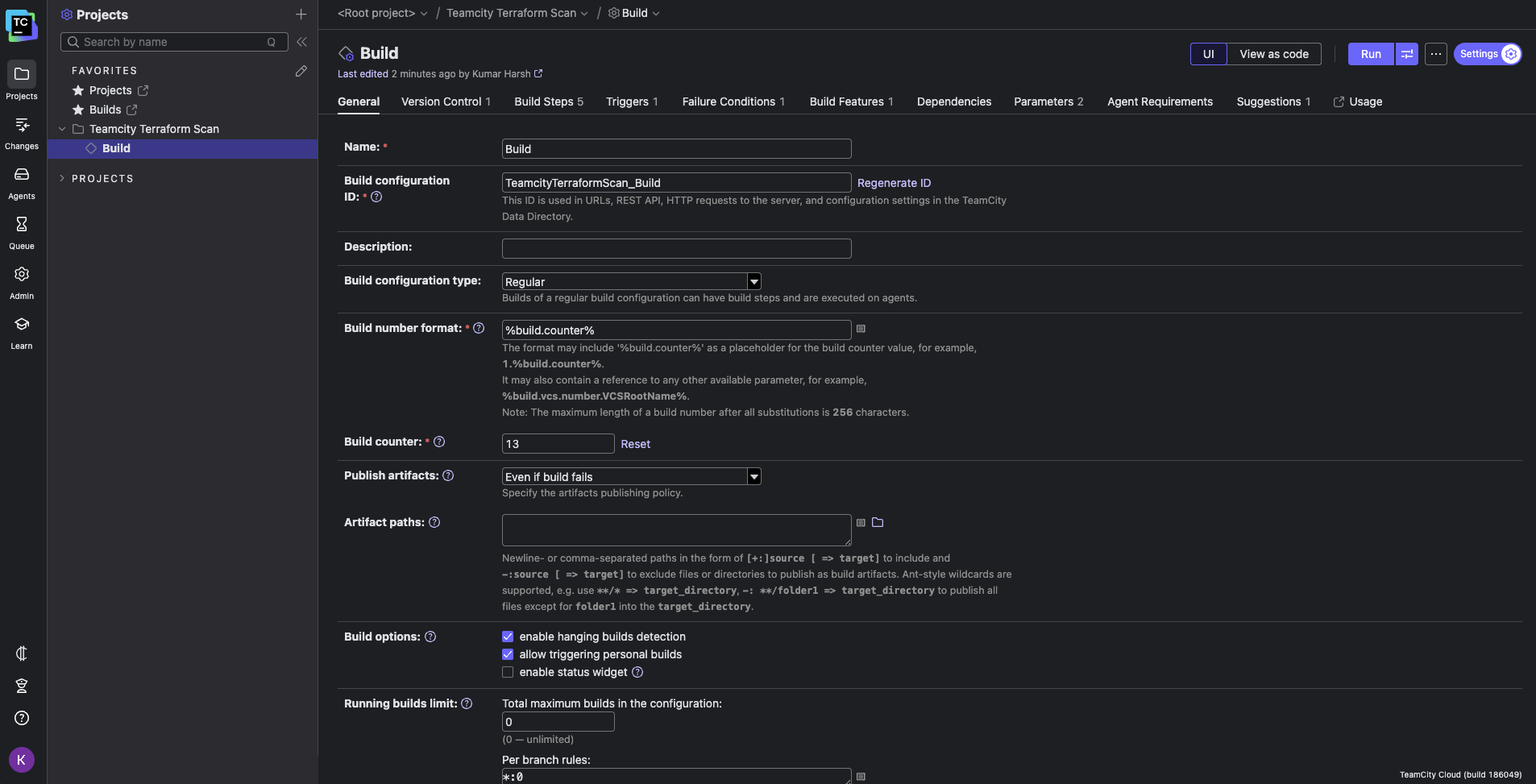Open the Version Control tab
This screenshot has height=784, width=1536.
(446, 102)
